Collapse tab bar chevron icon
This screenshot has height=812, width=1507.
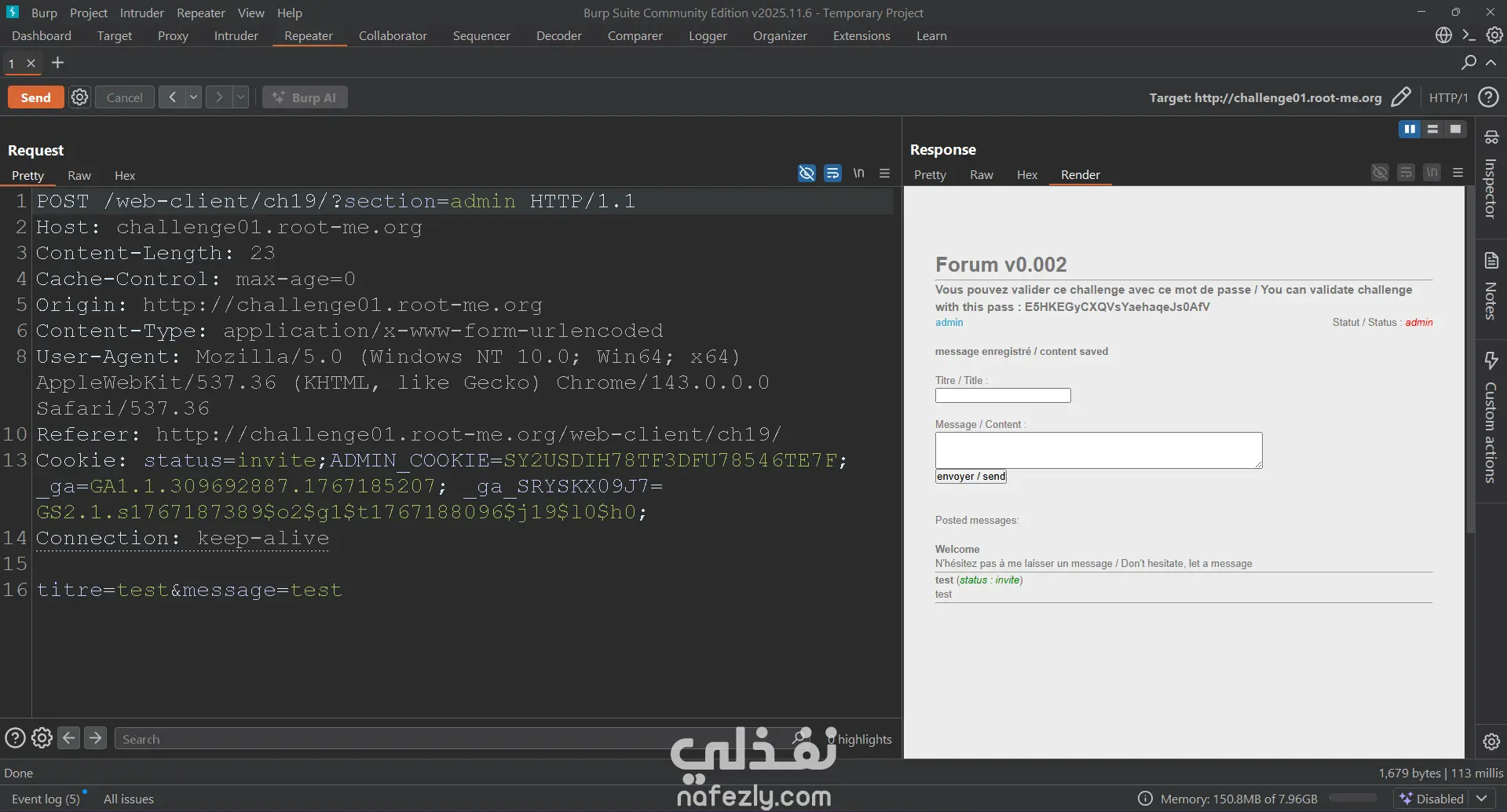coord(1491,62)
